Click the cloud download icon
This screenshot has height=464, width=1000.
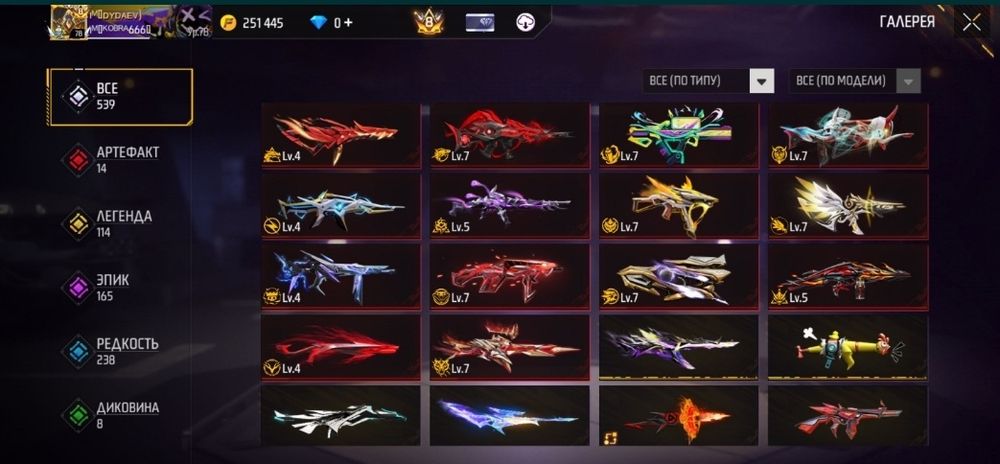tap(525, 23)
